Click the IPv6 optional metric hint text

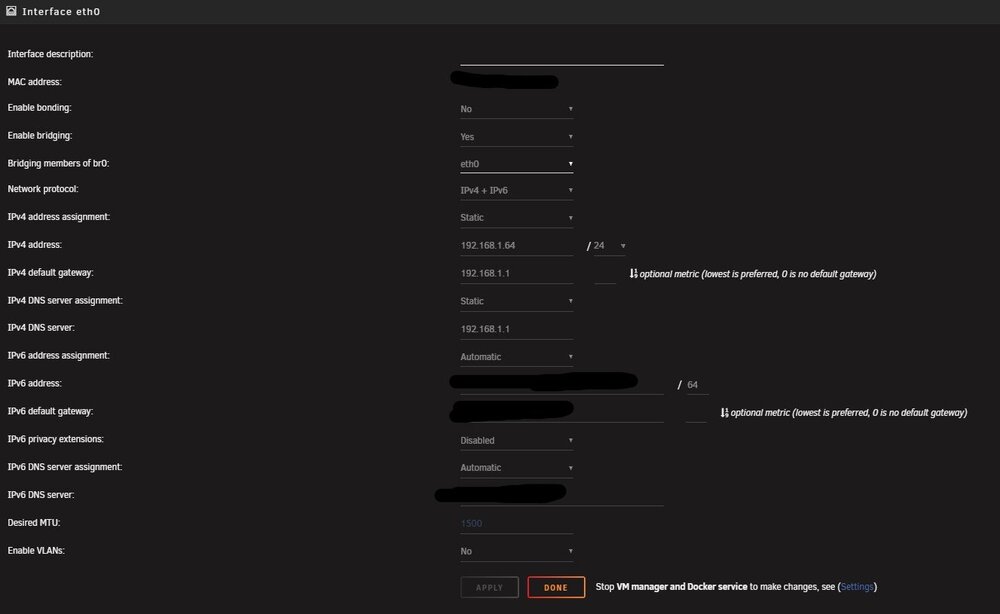pyautogui.click(x=849, y=413)
